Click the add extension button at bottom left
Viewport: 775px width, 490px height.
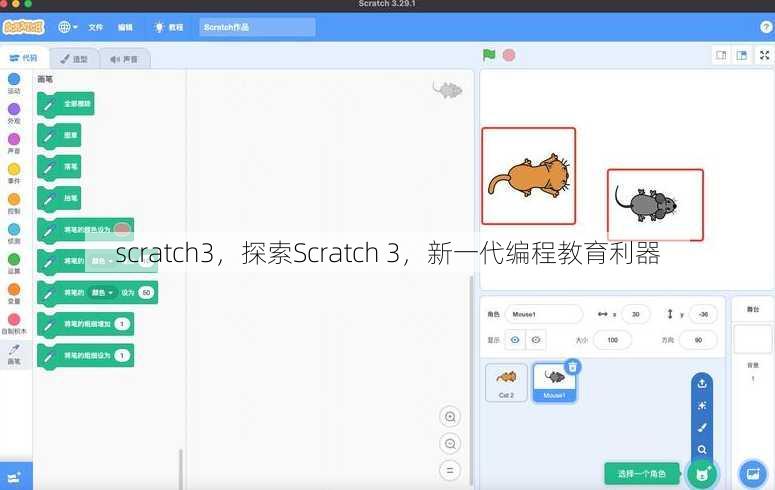15,476
